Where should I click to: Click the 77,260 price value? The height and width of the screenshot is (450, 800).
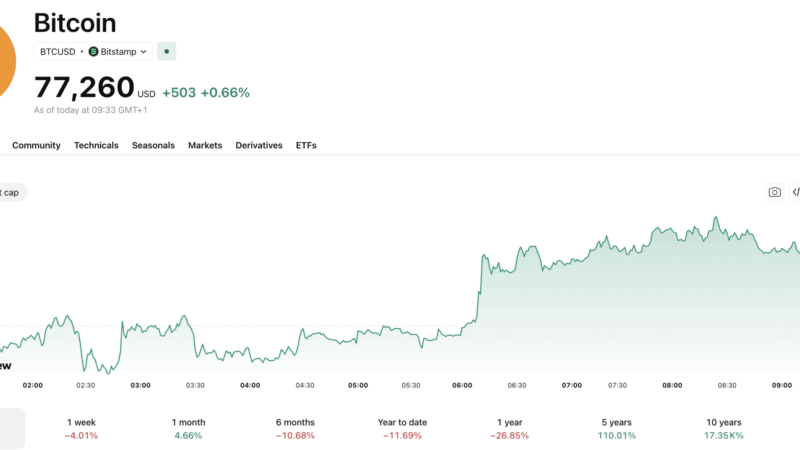click(x=84, y=87)
